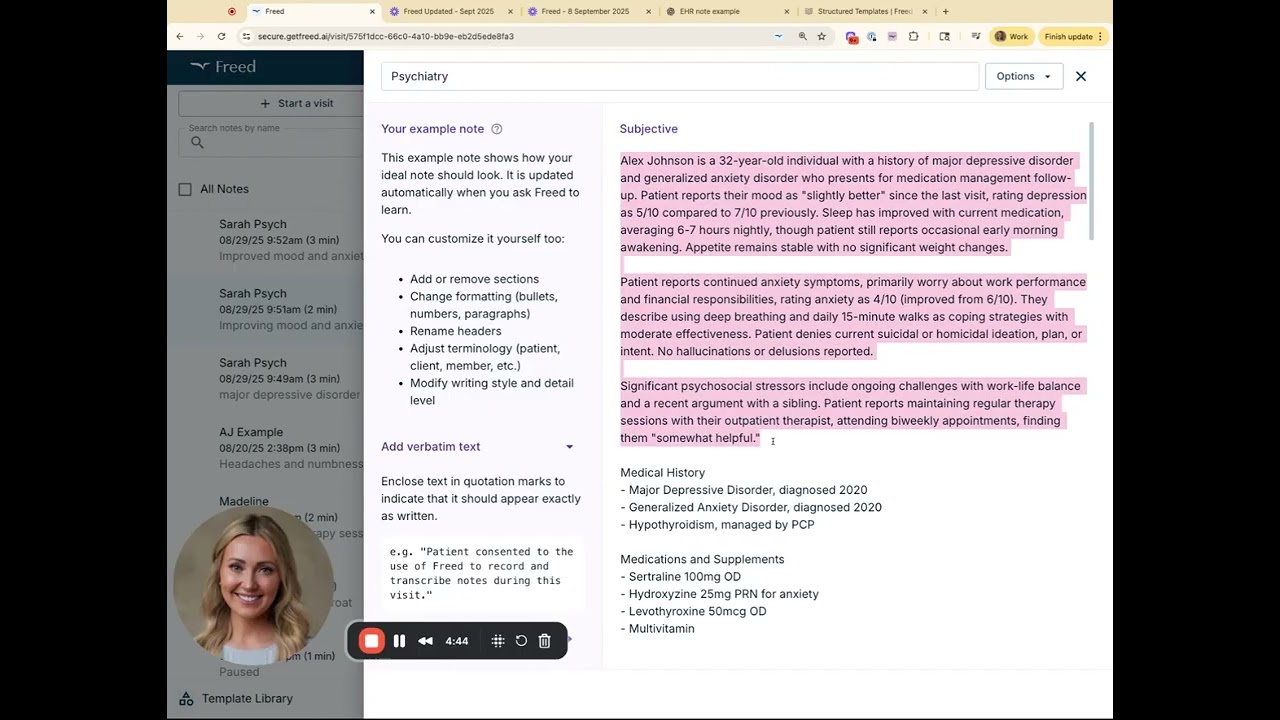The height and width of the screenshot is (720, 1280).
Task: Open site information icon in address bar
Action: (x=246, y=36)
